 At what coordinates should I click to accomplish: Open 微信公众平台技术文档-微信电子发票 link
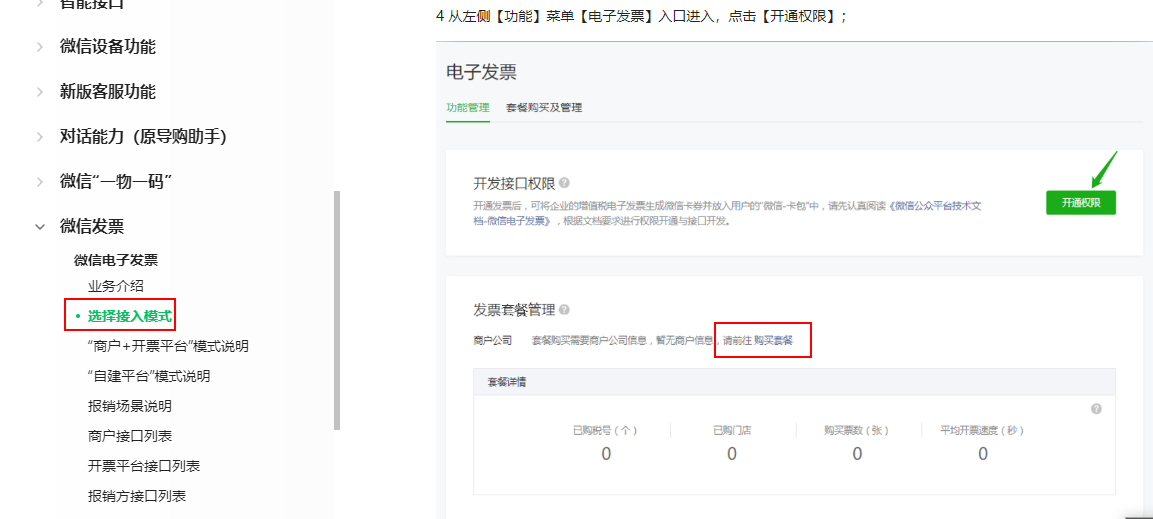coord(935,207)
